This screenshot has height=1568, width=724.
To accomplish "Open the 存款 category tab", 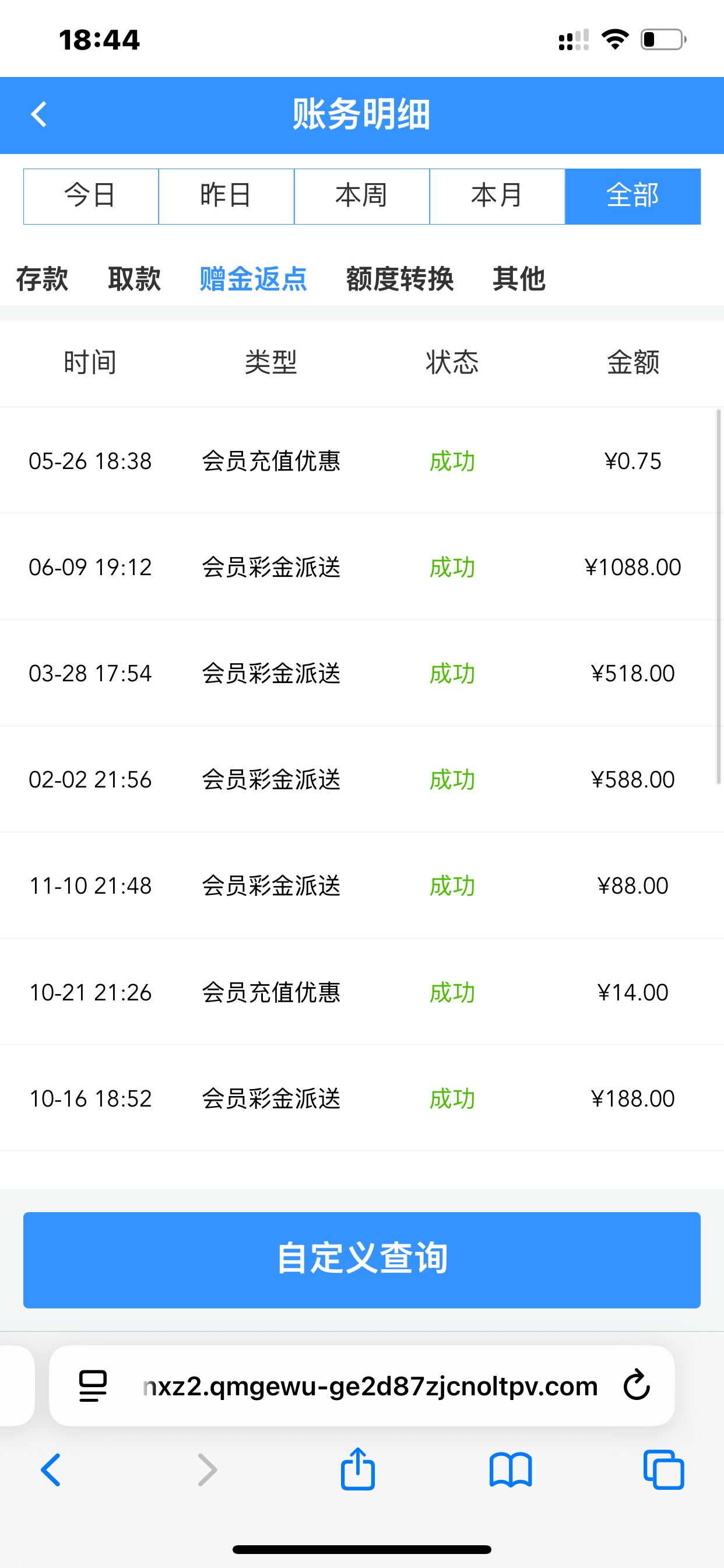I will click(x=42, y=279).
